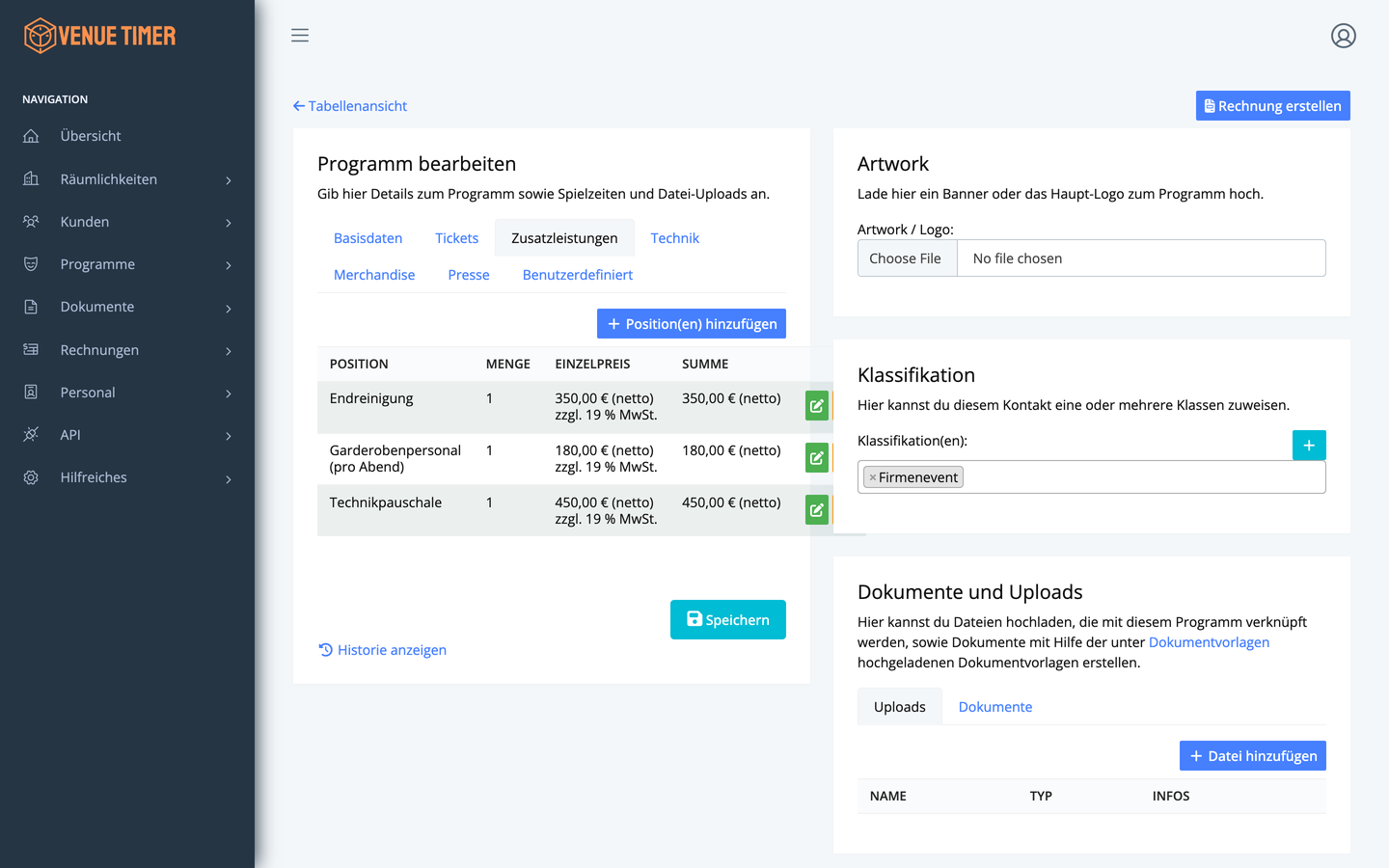Click the Venue Timer logo
Screen dimensions: 1389x868
tap(99, 36)
